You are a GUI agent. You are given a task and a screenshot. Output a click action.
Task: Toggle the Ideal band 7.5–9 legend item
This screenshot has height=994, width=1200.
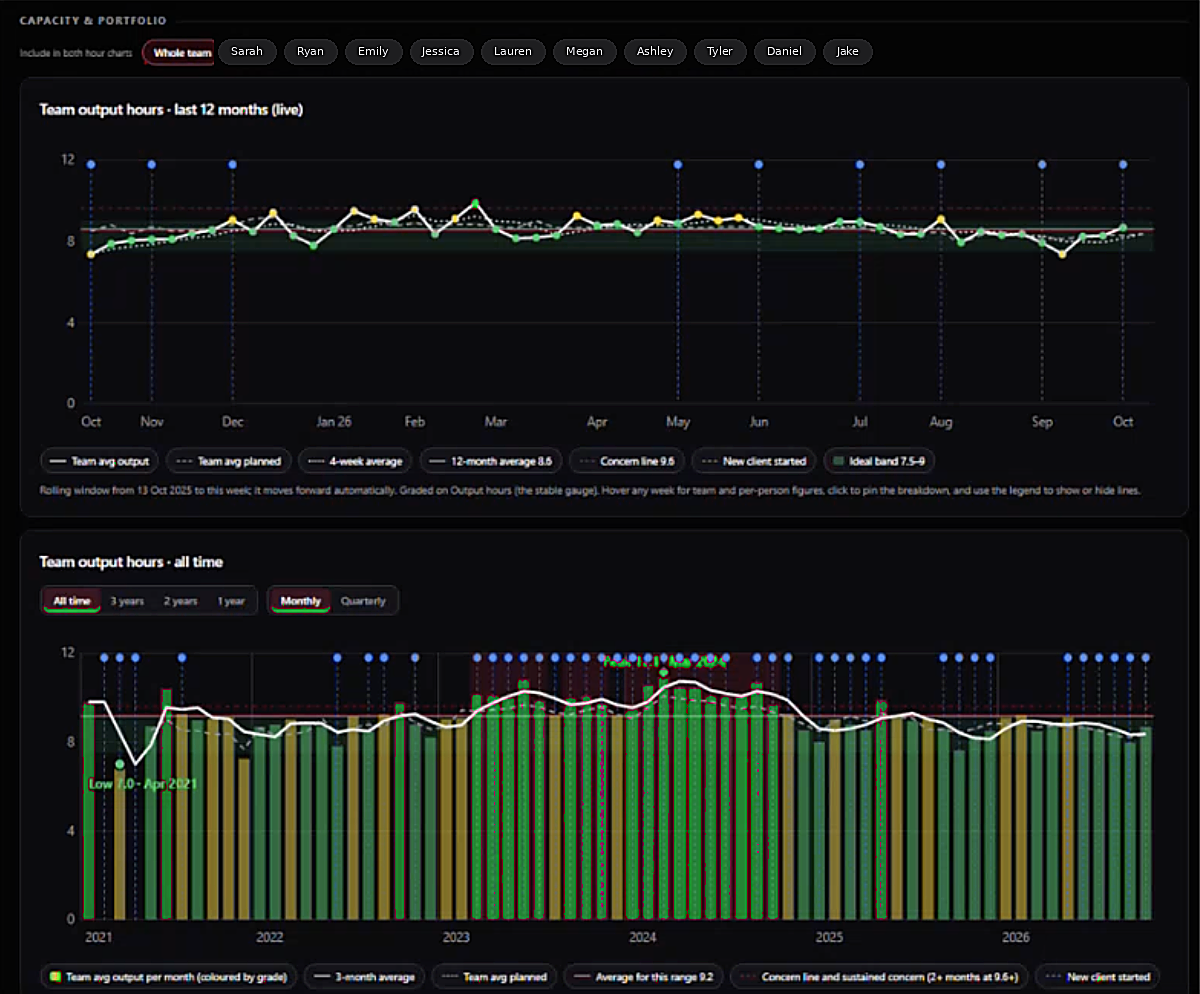879,461
